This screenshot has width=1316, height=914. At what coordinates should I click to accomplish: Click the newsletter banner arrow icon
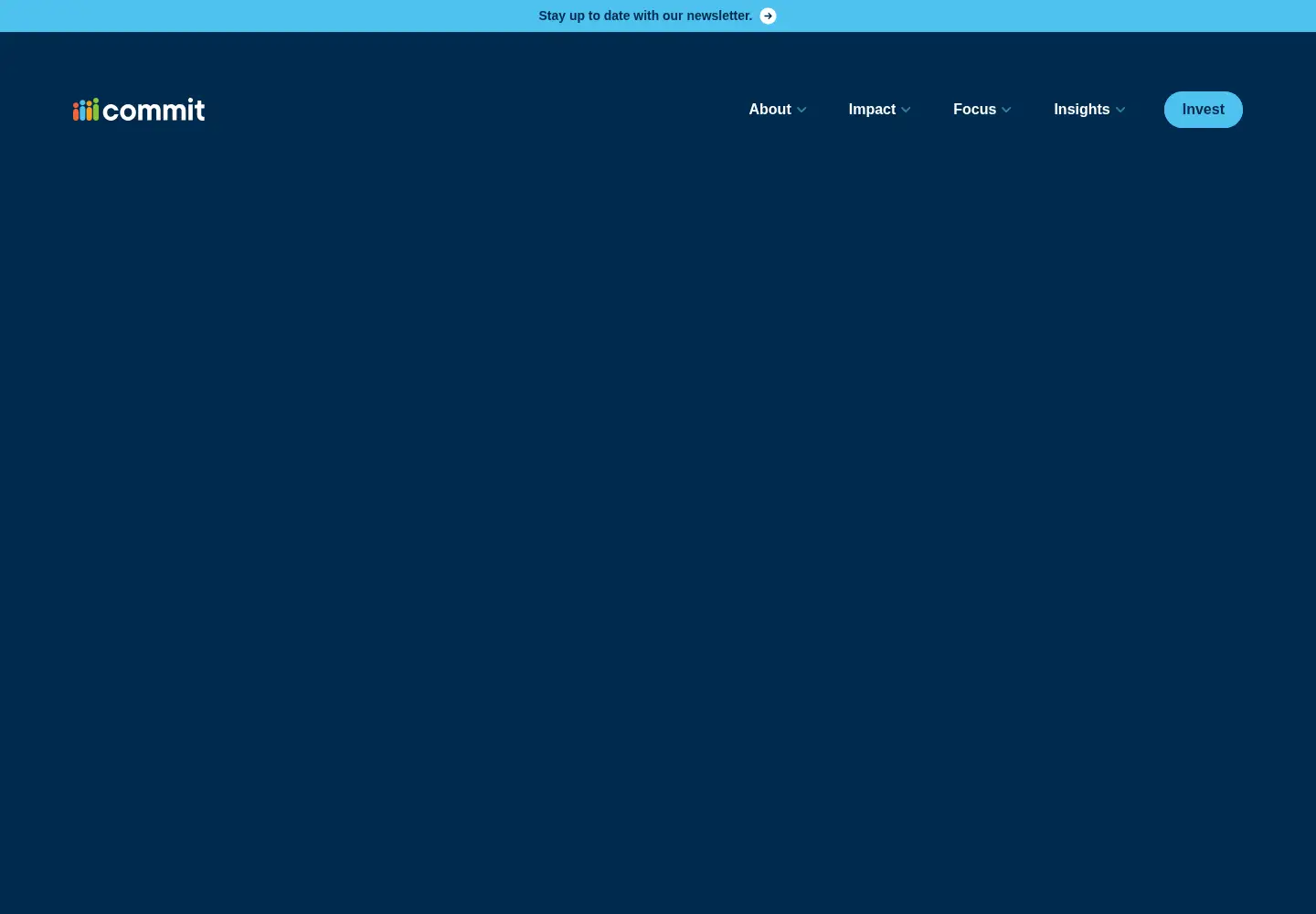[x=769, y=16]
